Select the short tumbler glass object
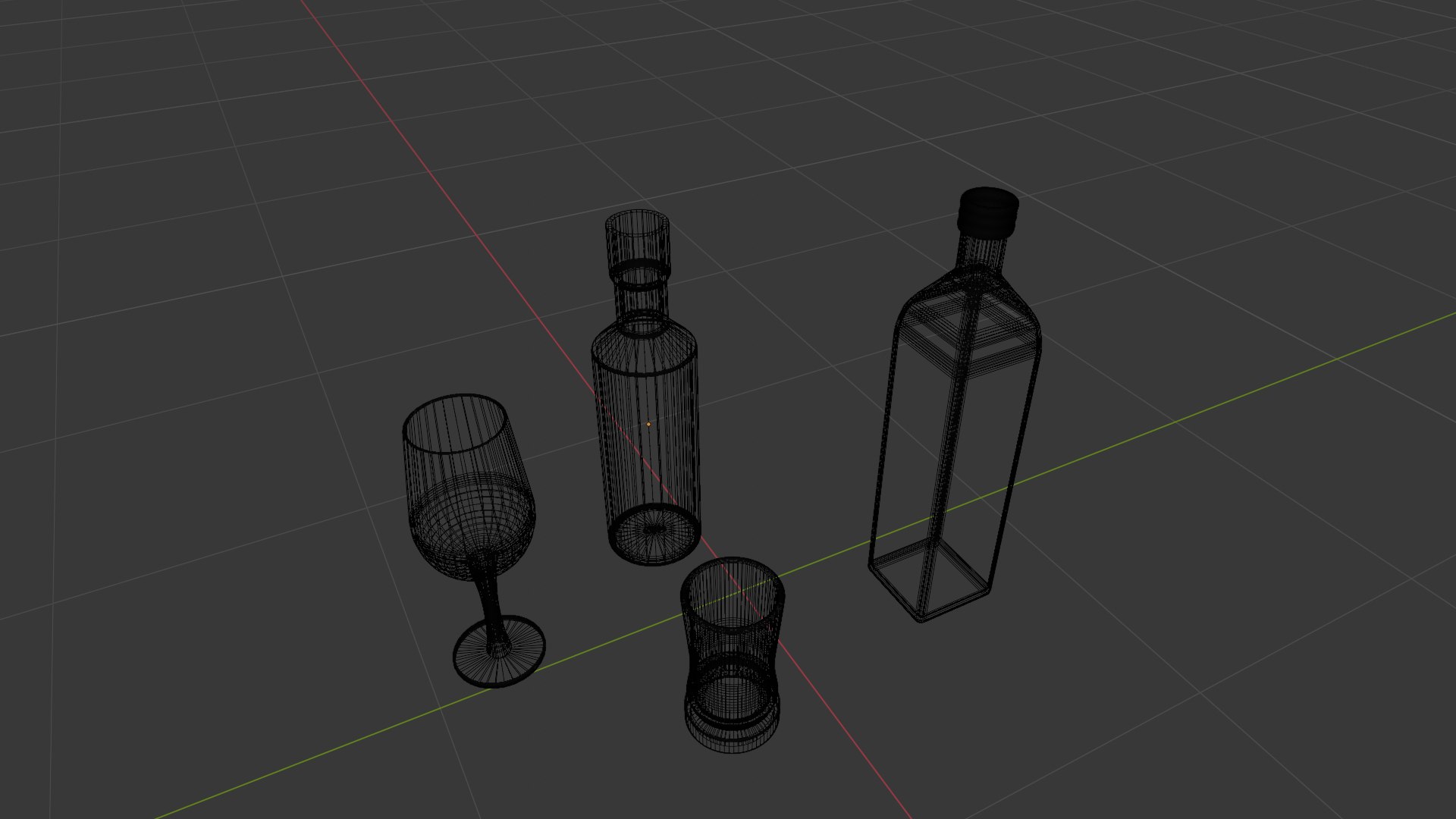The height and width of the screenshot is (819, 1456). click(732, 656)
